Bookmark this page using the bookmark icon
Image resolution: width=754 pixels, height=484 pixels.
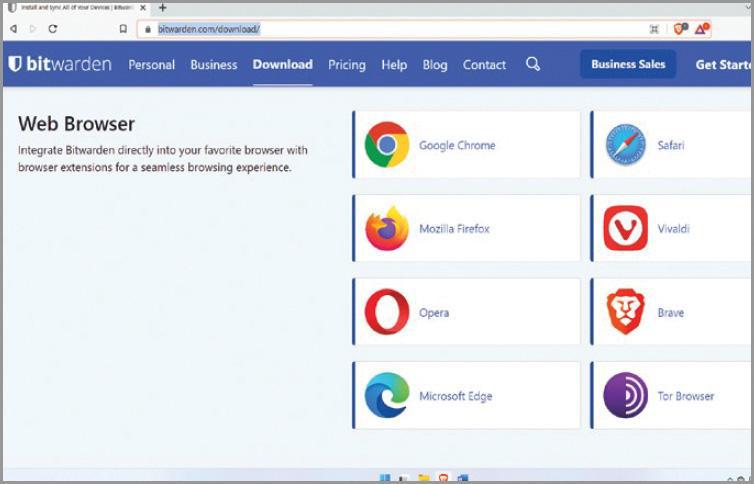(x=123, y=29)
